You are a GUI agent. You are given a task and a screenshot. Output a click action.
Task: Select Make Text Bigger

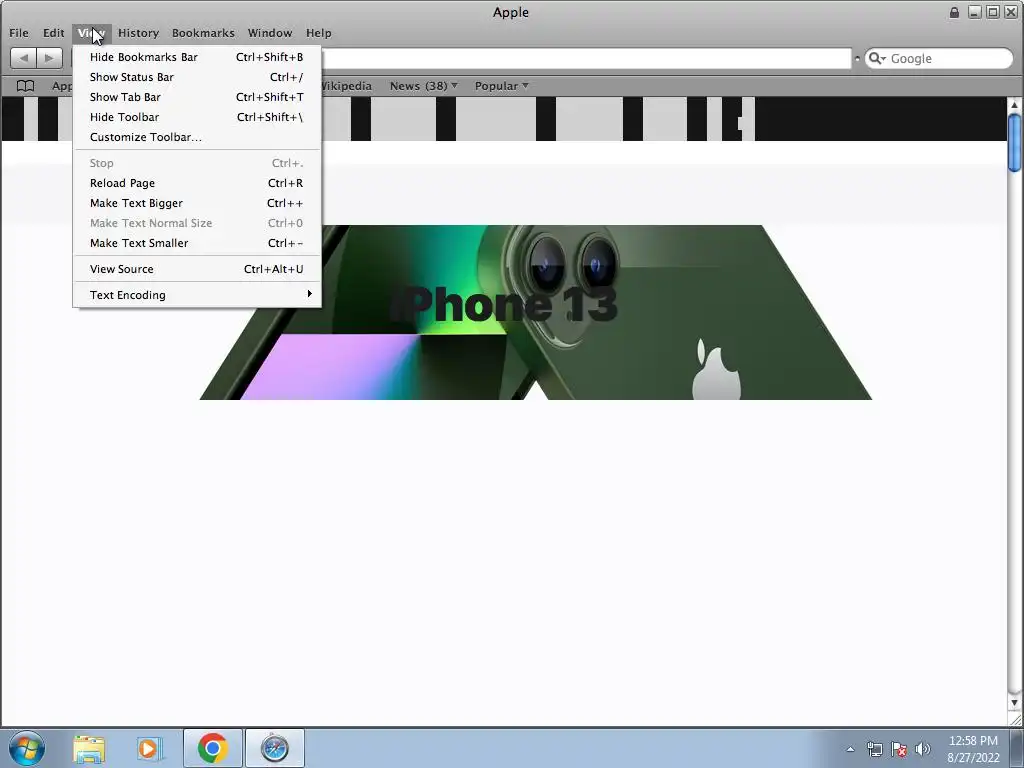tap(197, 204)
